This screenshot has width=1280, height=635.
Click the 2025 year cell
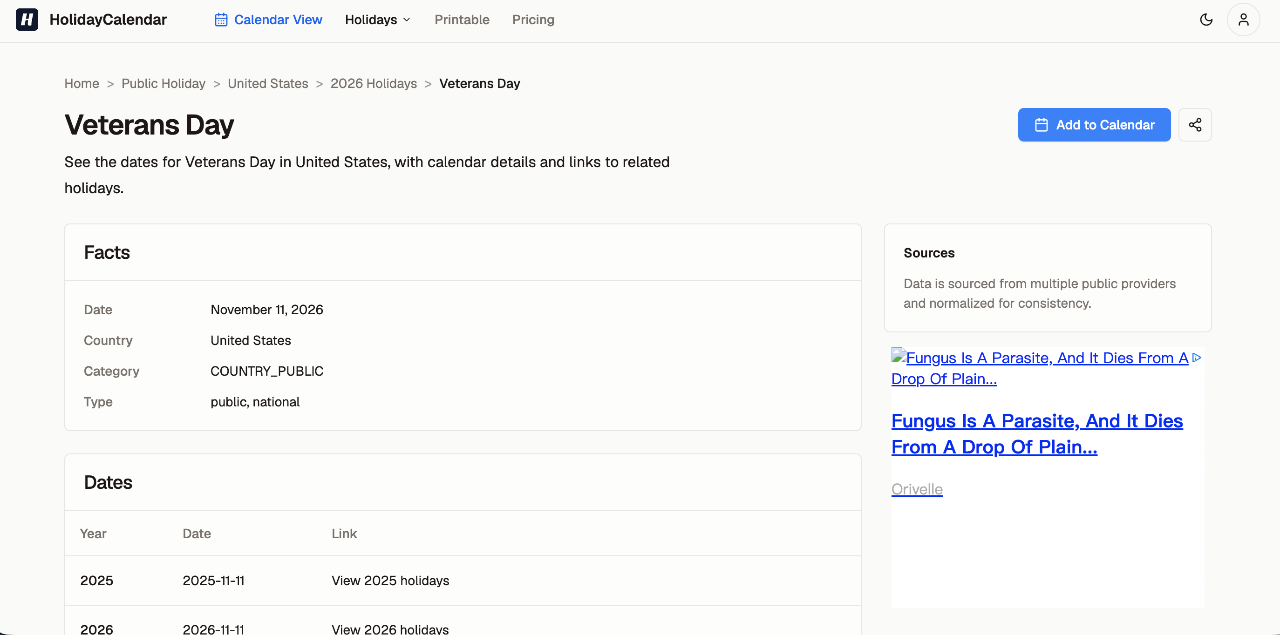tap(97, 581)
